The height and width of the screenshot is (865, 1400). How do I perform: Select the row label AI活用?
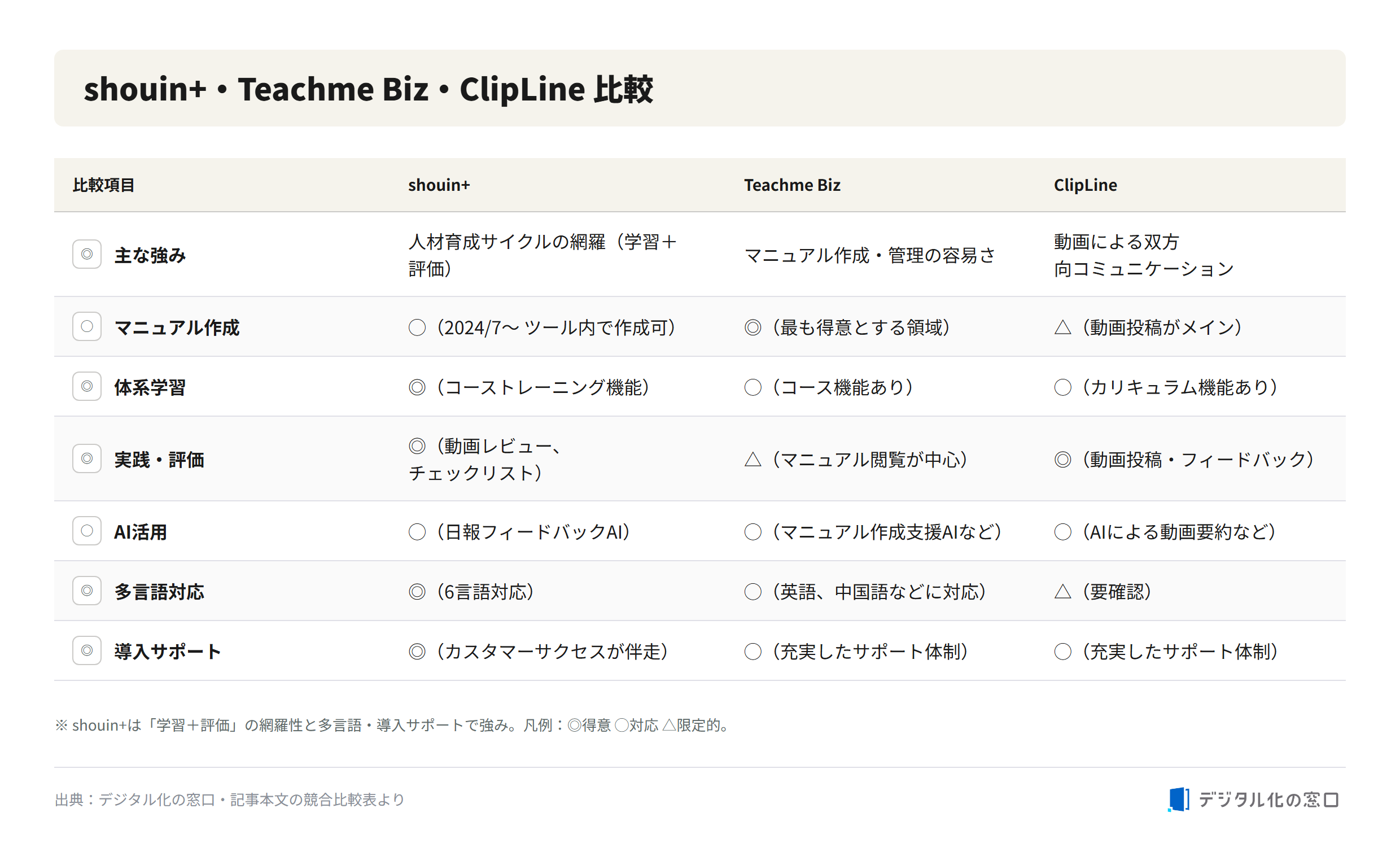pyautogui.click(x=141, y=532)
